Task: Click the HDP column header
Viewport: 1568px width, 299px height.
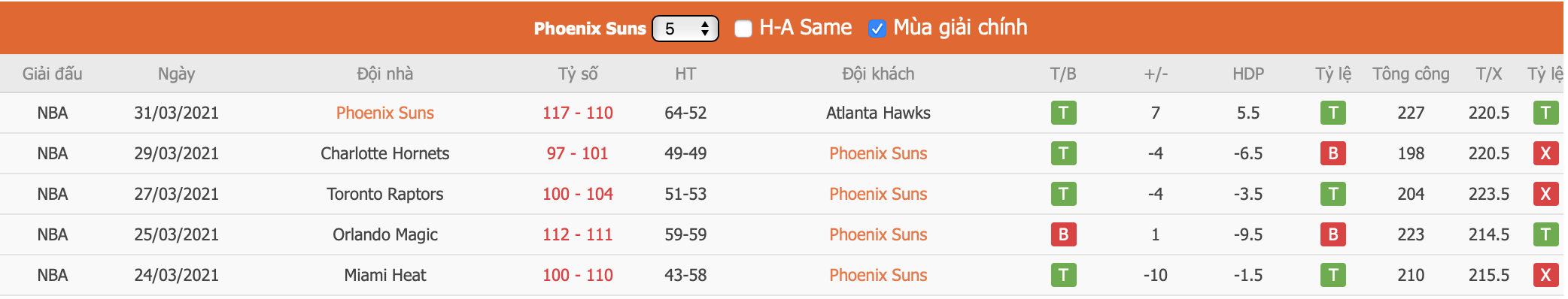Action: 1248,74
